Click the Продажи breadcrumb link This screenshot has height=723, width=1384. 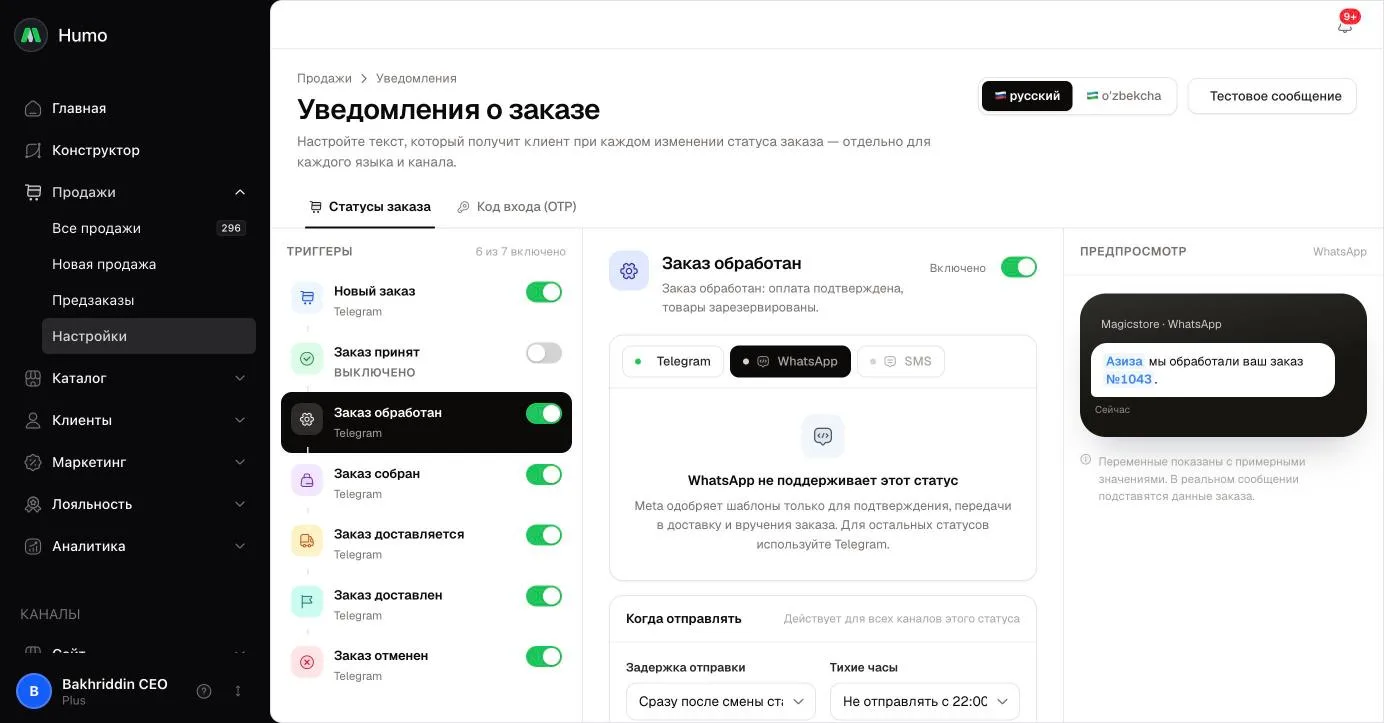[324, 78]
